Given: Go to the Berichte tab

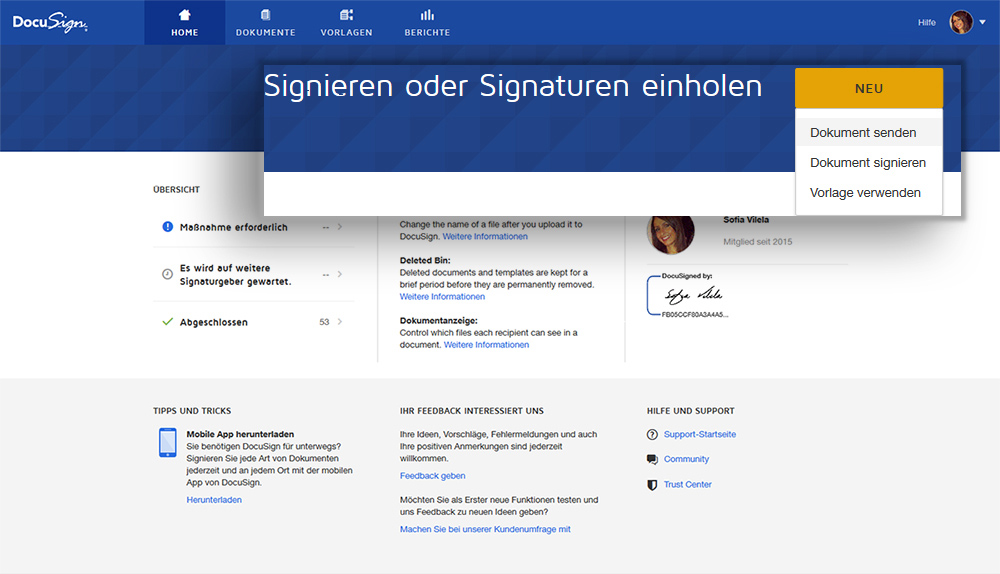Looking at the screenshot, I should (427, 22).
